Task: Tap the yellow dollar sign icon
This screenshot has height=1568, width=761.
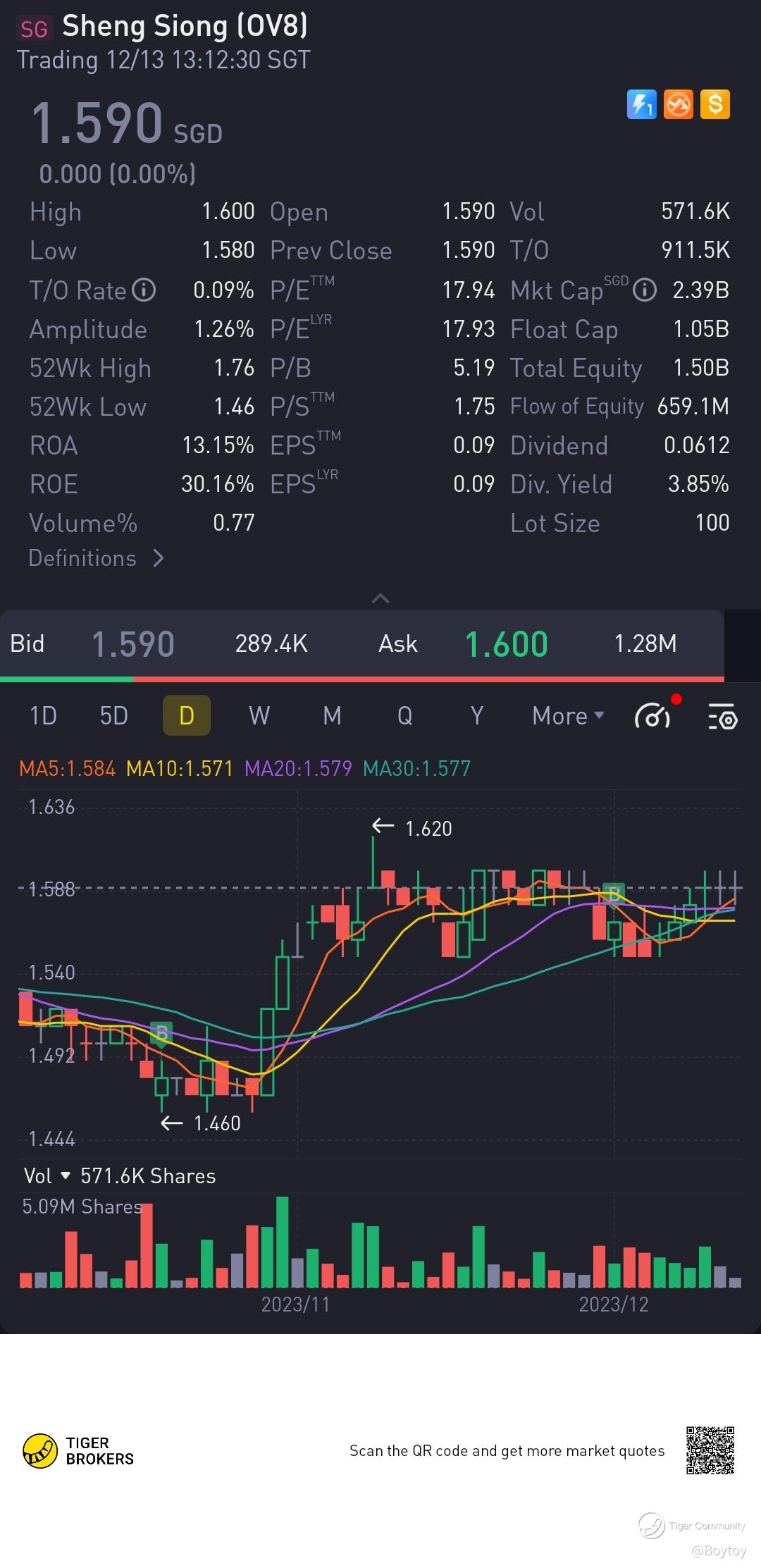Action: coord(715,105)
